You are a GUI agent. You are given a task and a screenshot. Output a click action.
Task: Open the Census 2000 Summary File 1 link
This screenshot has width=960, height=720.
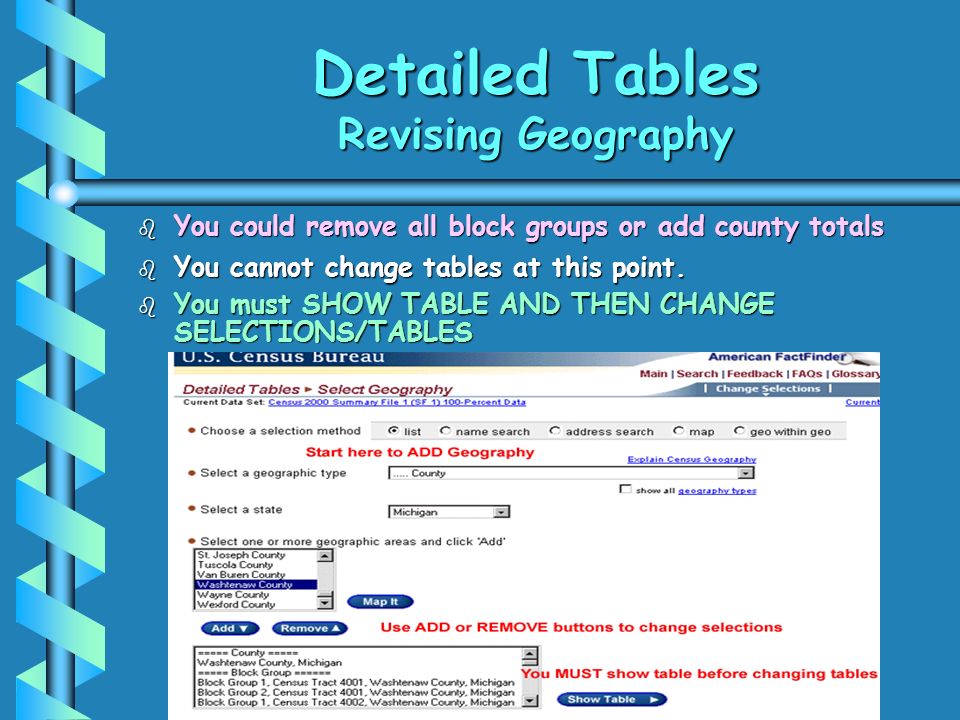click(x=397, y=402)
